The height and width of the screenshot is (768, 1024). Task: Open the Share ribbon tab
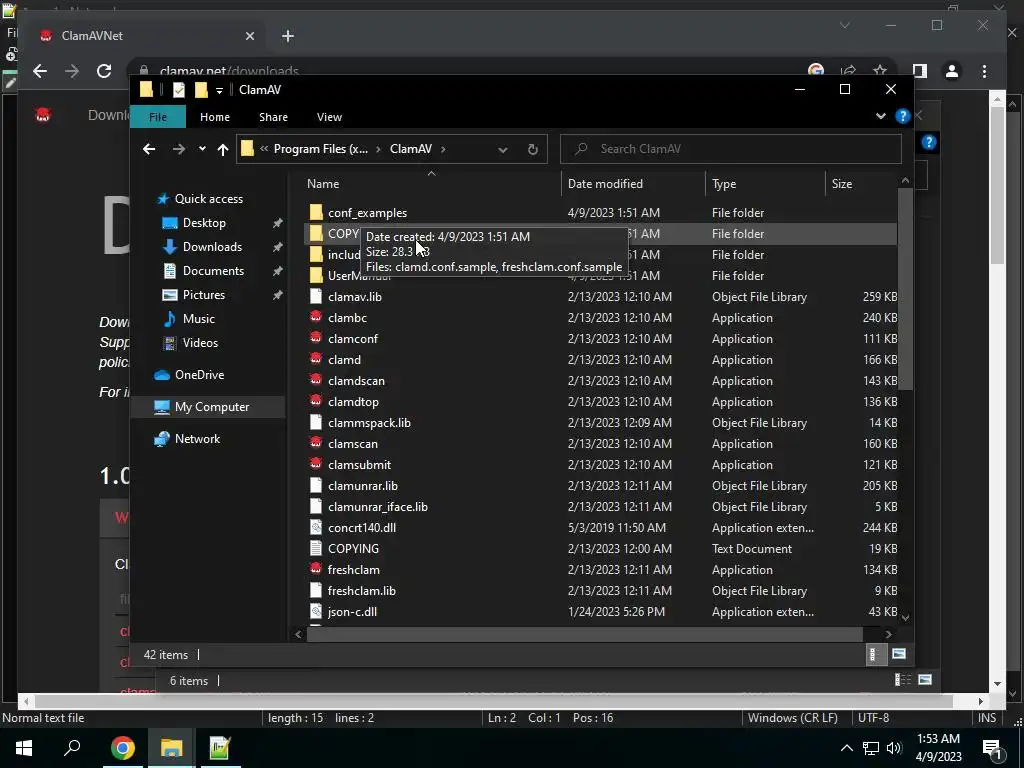[x=273, y=117]
